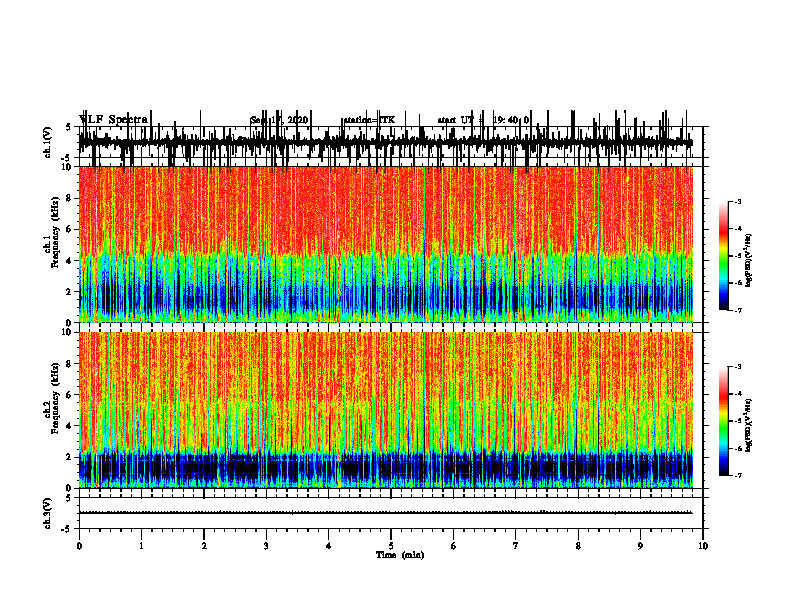Click the 6 kHz tick on ch.2 axis
The width and height of the screenshot is (792, 612).
[x=70, y=395]
